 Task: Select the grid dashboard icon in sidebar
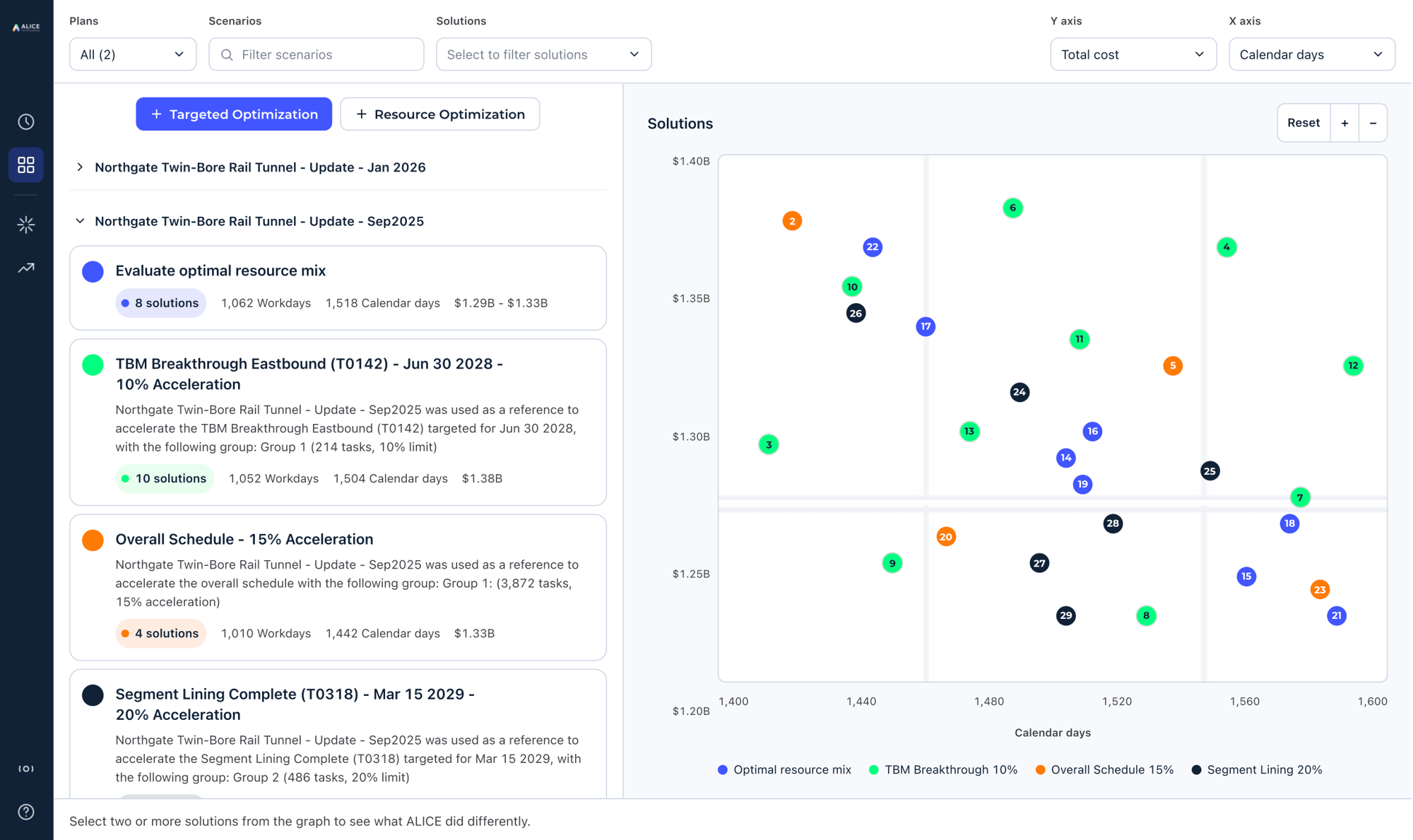(x=26, y=165)
